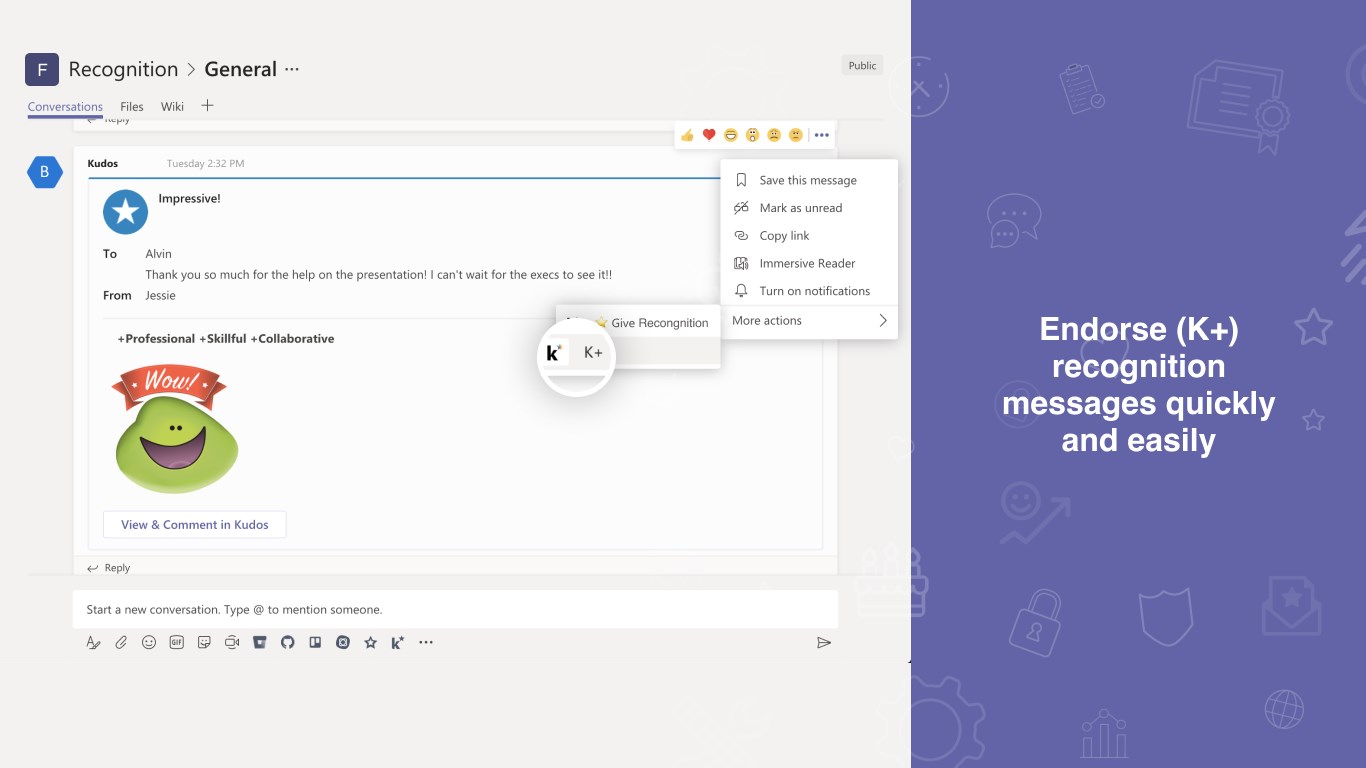Click the +Professional +Skillful +Collaborative text
The image size is (1366, 768).
[226, 339]
